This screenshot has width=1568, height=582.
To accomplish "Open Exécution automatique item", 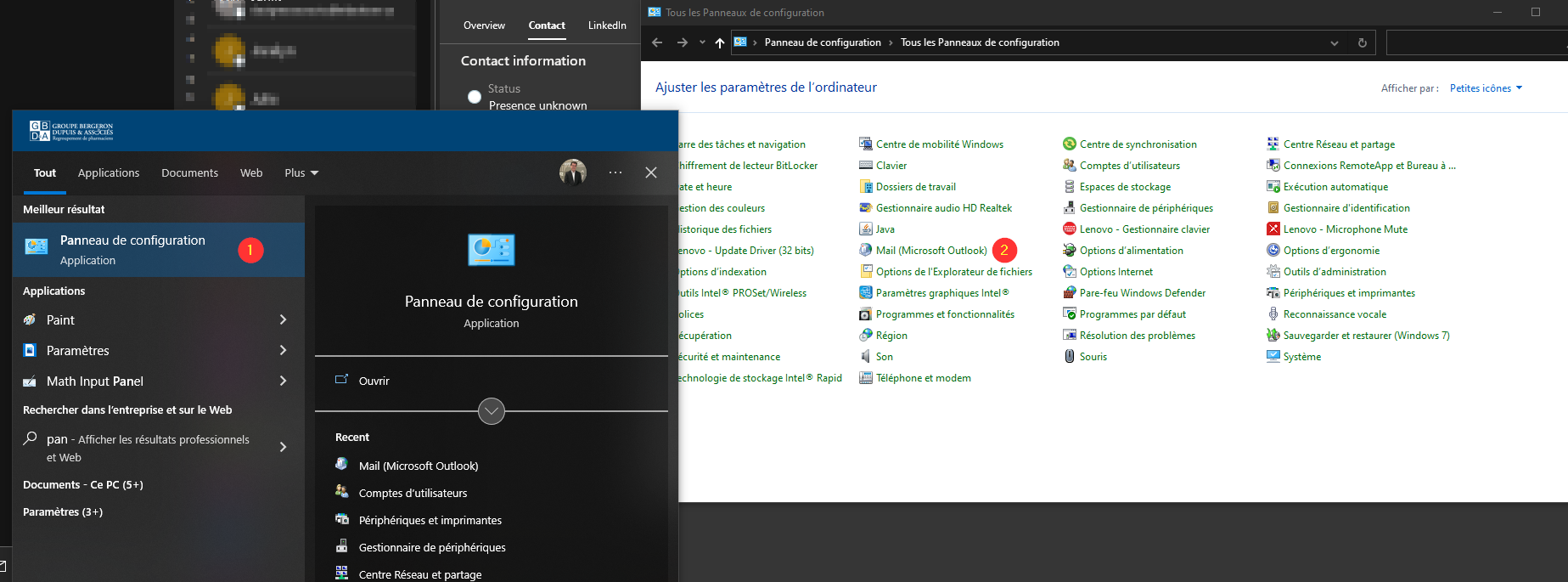I will click(1328, 187).
